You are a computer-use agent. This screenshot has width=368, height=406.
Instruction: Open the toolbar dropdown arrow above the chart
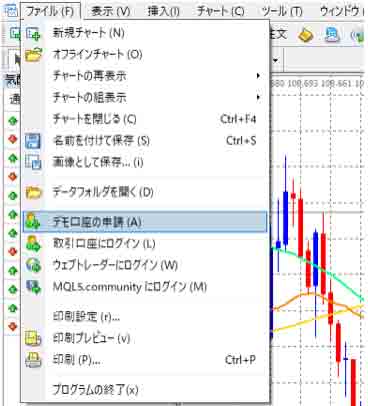pos(275,60)
